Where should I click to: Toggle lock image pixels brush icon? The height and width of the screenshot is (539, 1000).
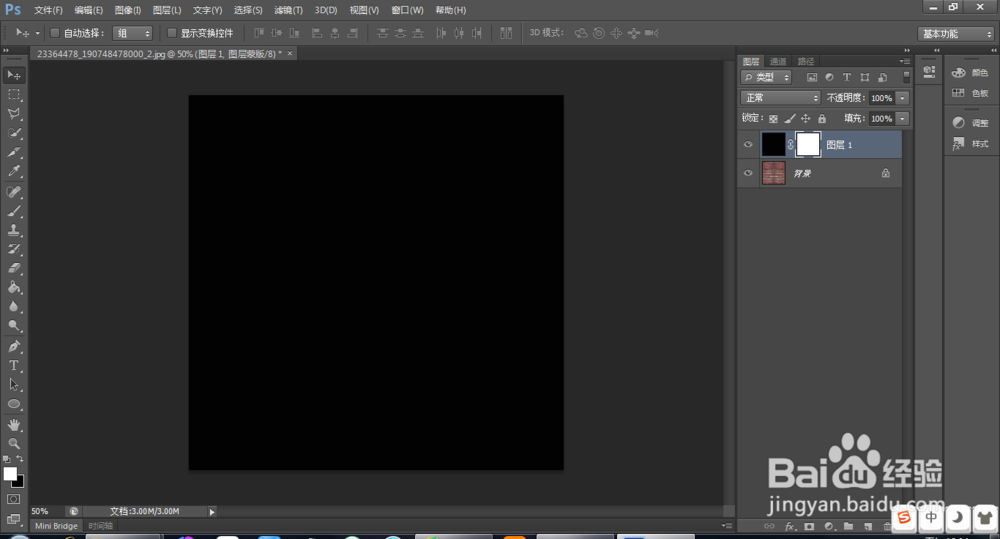pyautogui.click(x=790, y=119)
